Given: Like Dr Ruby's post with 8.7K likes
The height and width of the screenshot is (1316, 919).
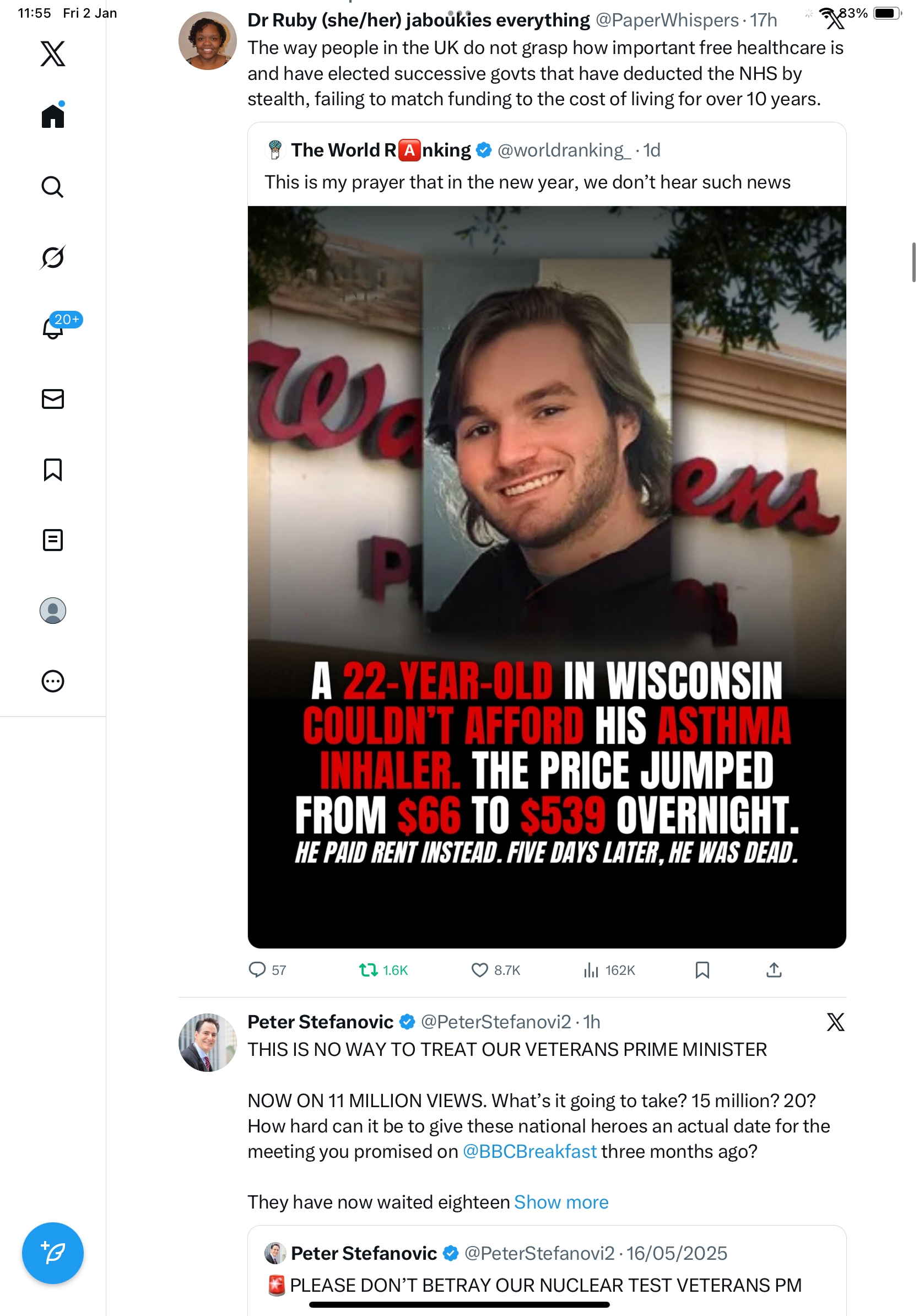Looking at the screenshot, I should pos(479,970).
